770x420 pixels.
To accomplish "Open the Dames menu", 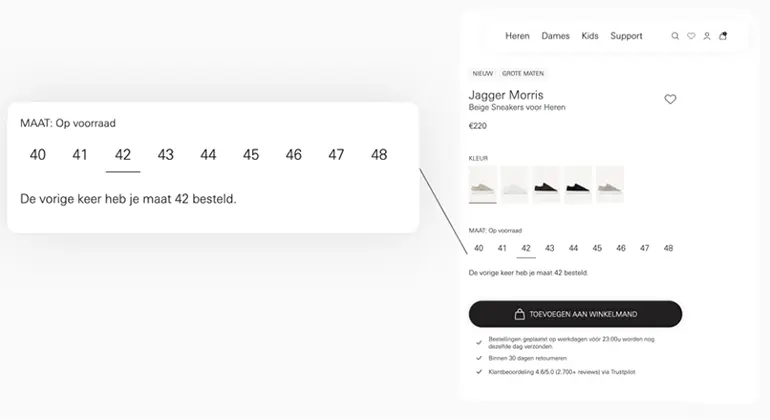I will pos(555,36).
